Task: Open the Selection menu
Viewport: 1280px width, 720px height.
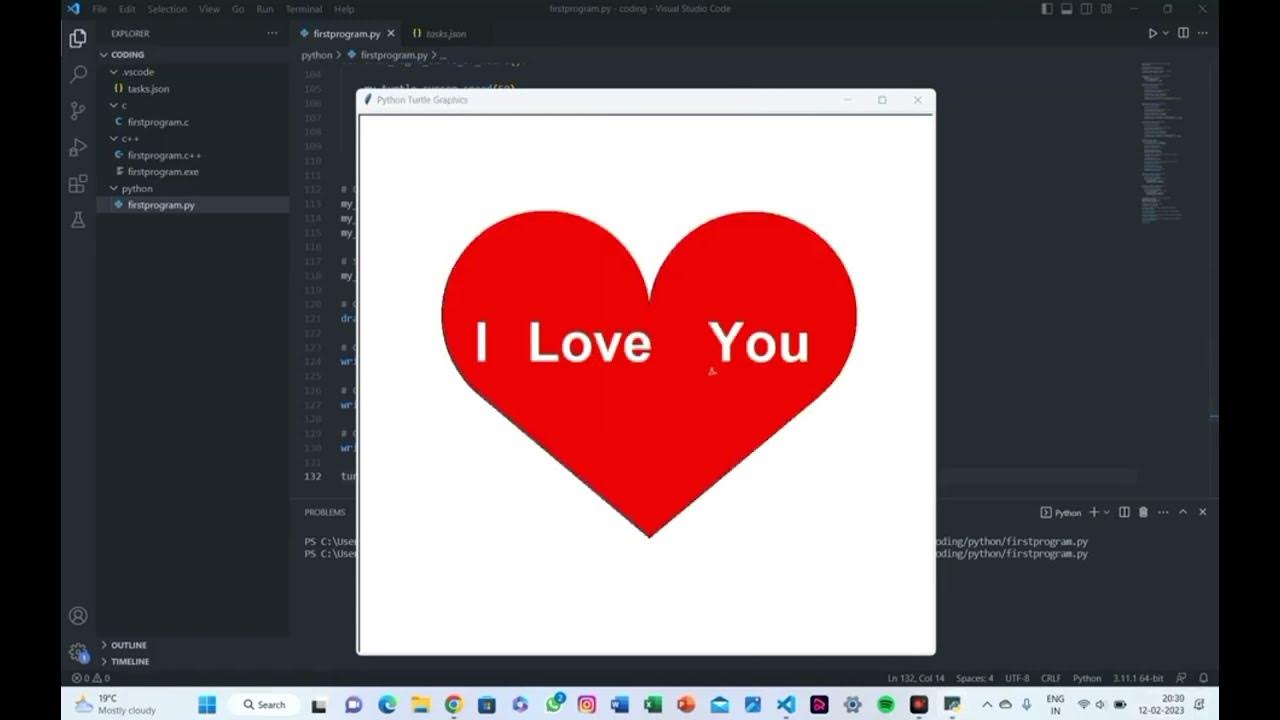Action: pos(167,9)
